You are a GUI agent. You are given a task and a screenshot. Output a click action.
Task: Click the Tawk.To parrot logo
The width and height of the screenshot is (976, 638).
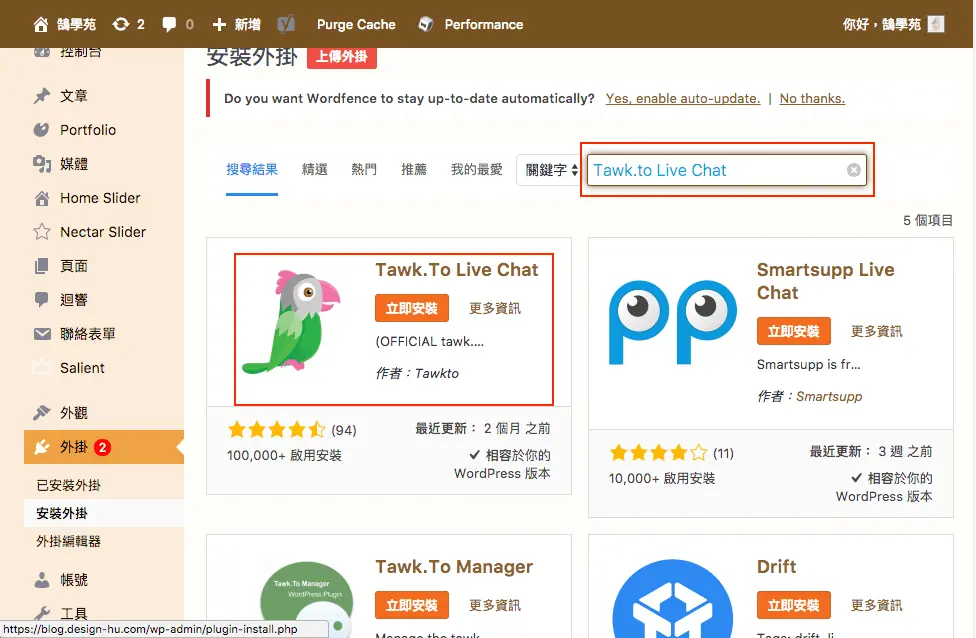pos(291,322)
